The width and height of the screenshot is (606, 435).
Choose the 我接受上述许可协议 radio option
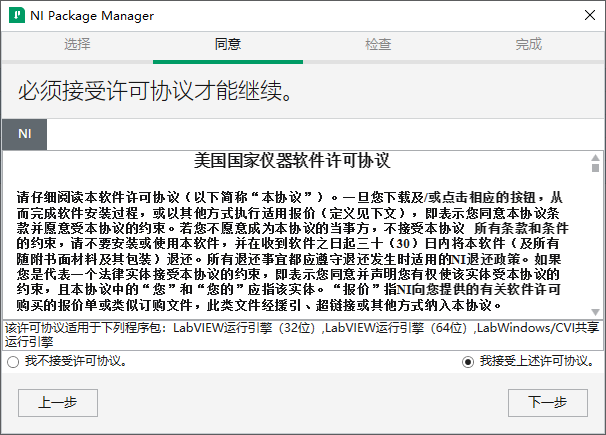coord(468,362)
